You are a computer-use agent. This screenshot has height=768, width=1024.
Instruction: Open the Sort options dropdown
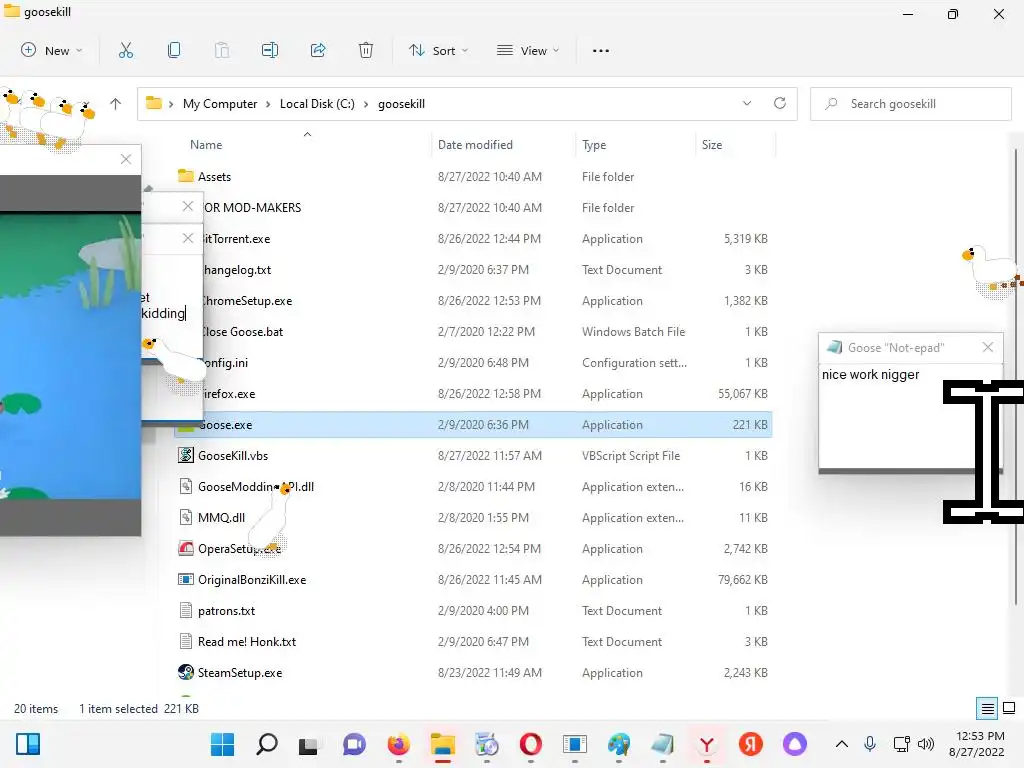click(438, 50)
